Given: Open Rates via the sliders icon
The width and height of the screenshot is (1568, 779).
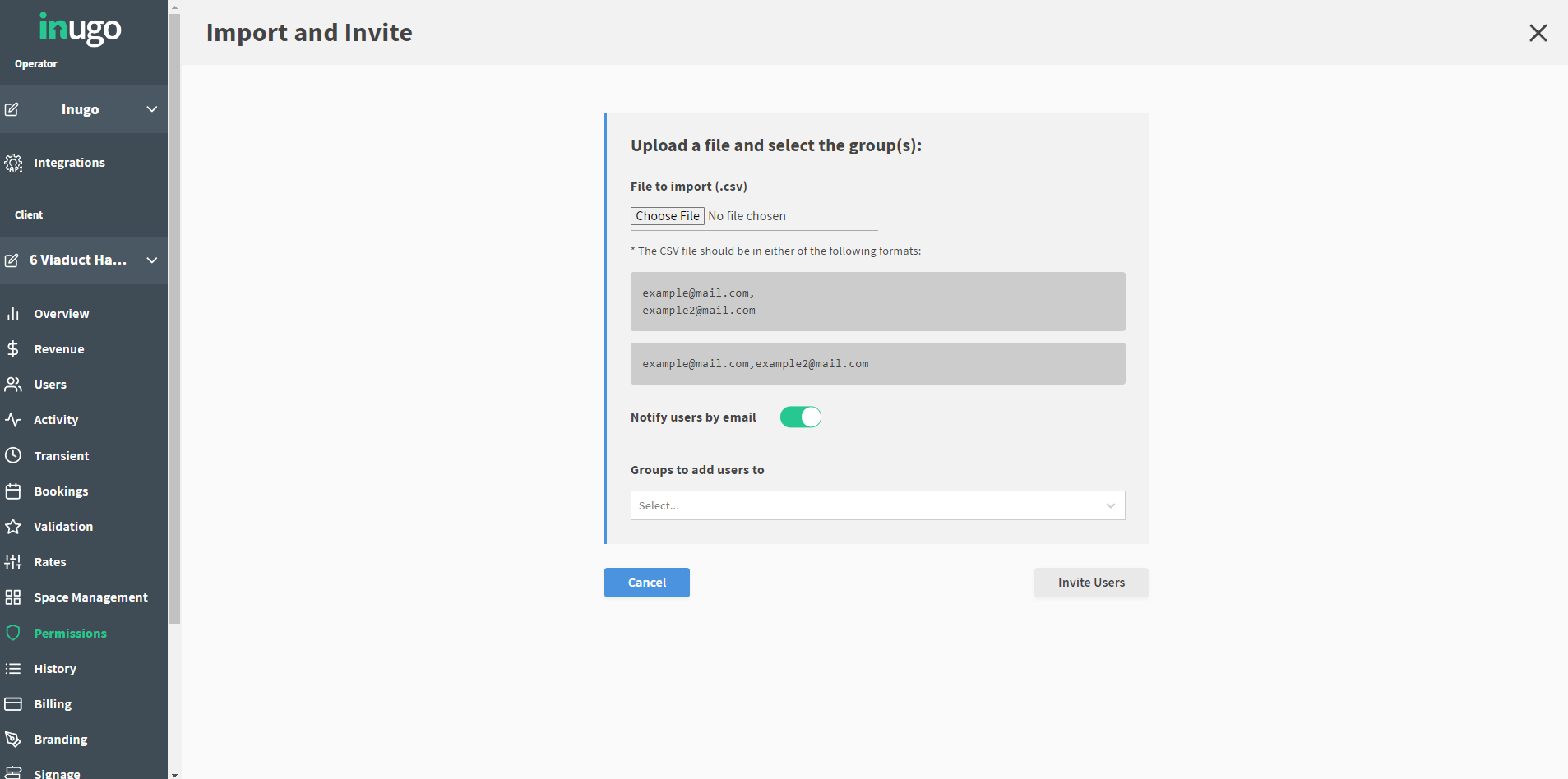Looking at the screenshot, I should [13, 561].
